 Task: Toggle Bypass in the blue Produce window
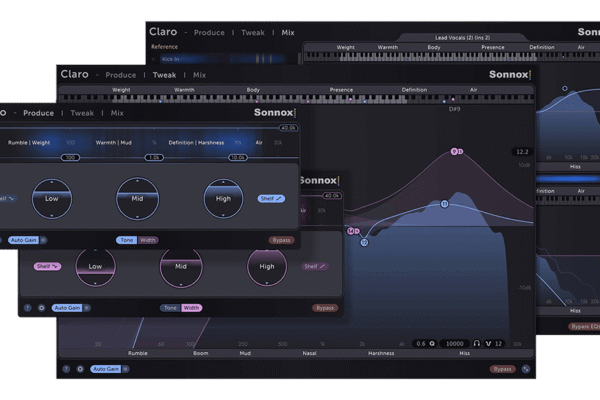(x=281, y=240)
